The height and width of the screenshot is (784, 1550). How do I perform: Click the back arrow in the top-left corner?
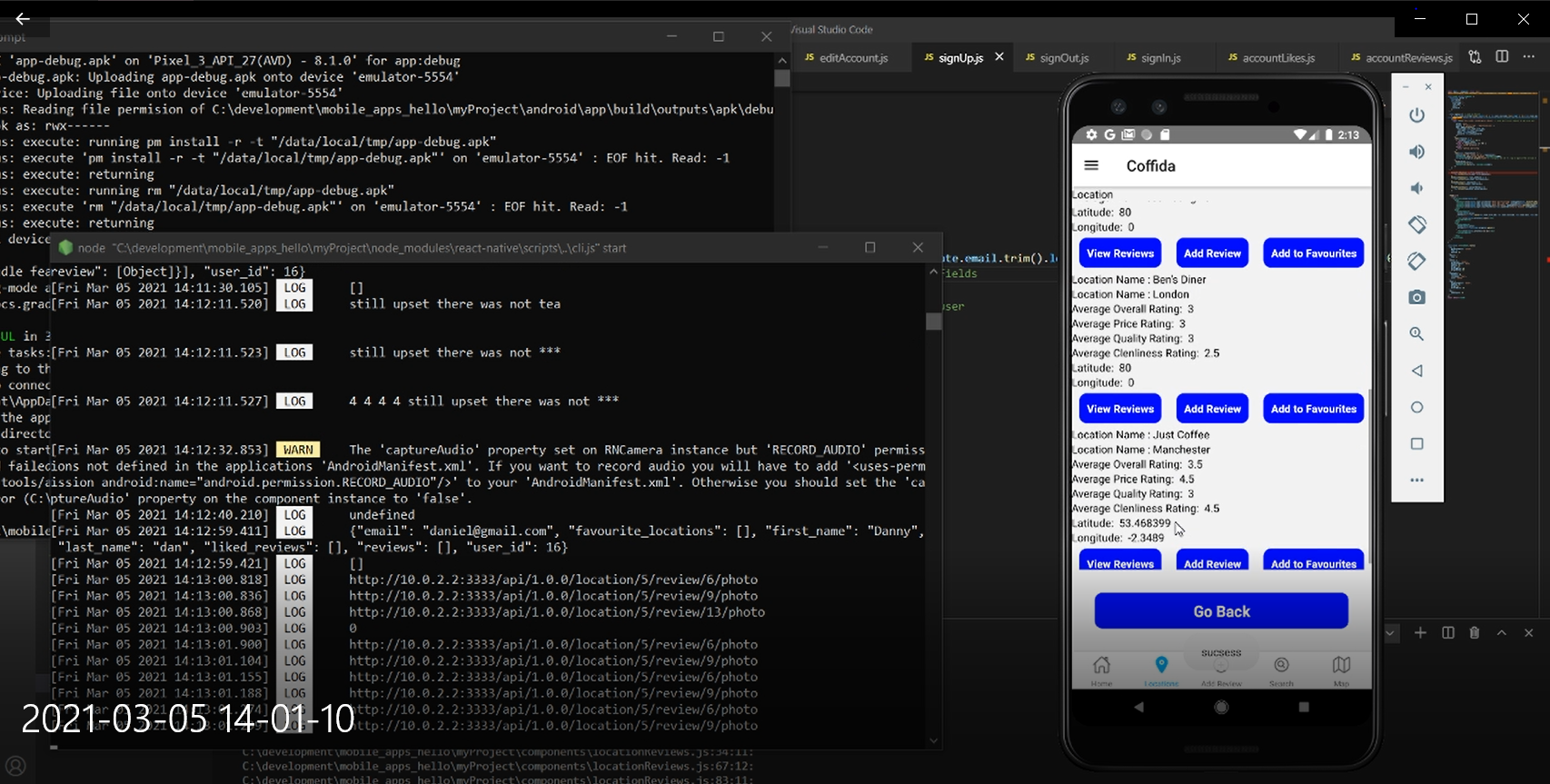pos(23,18)
